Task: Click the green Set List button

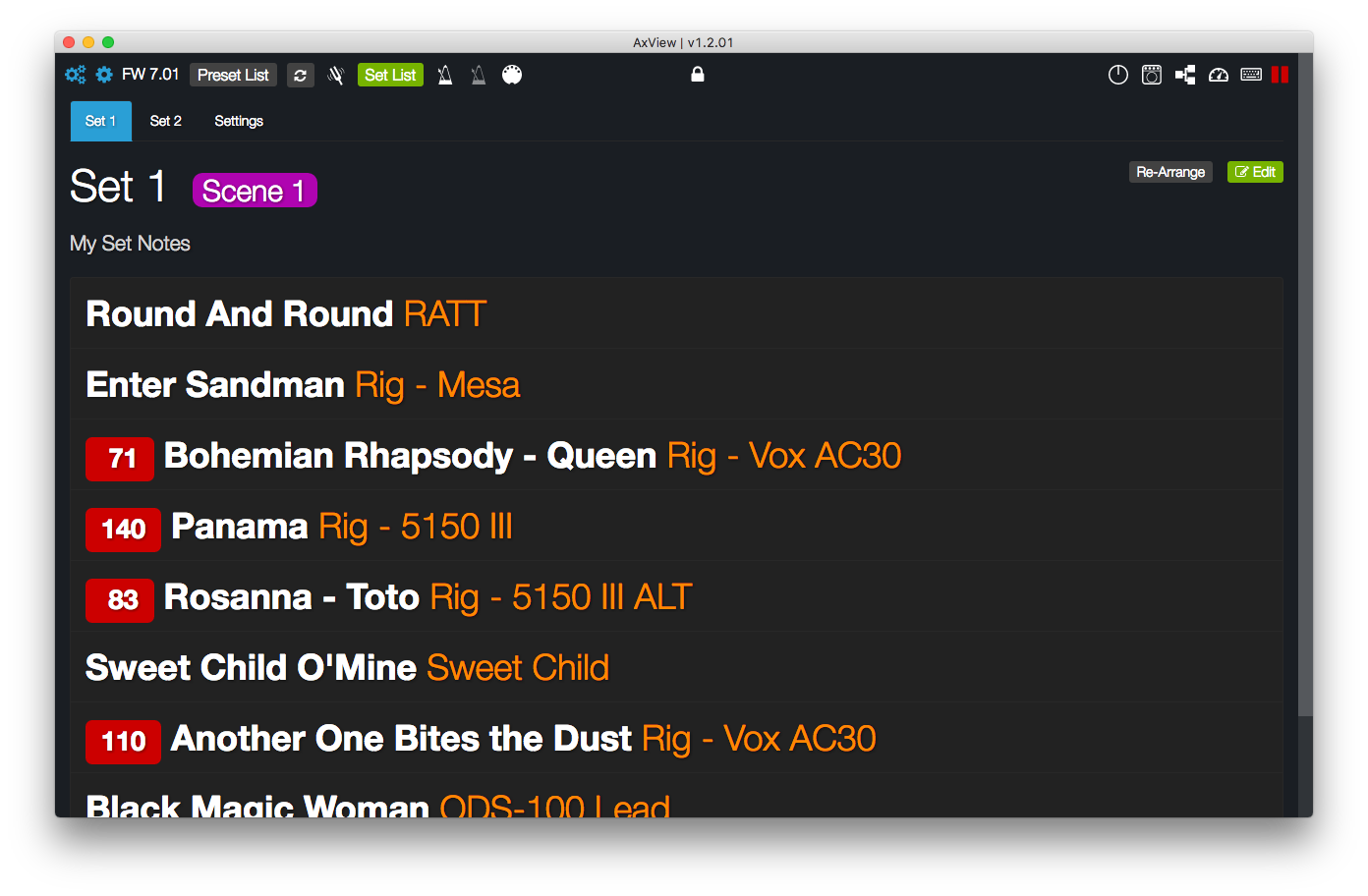Action: (x=390, y=75)
